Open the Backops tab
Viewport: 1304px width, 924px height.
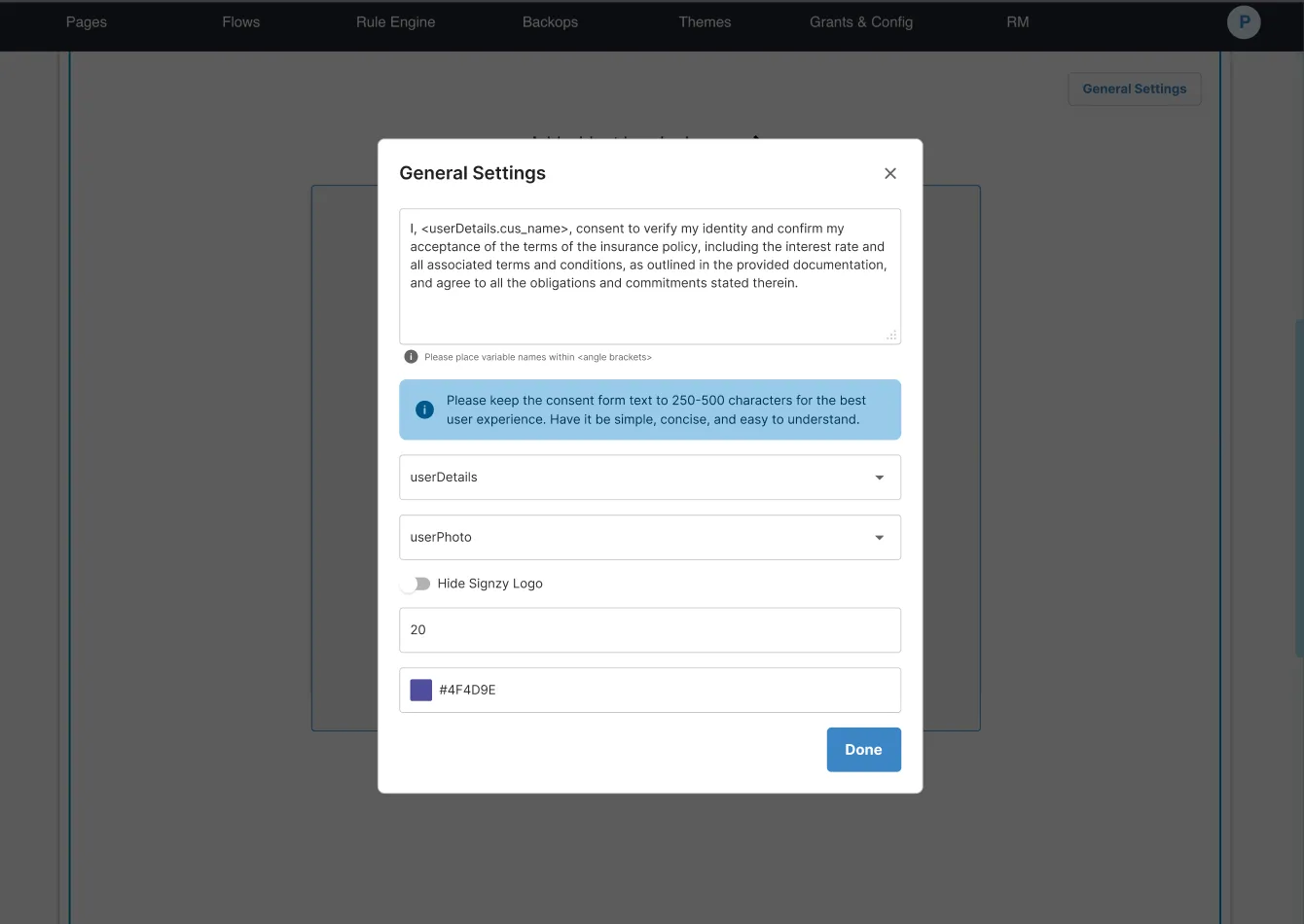551,22
